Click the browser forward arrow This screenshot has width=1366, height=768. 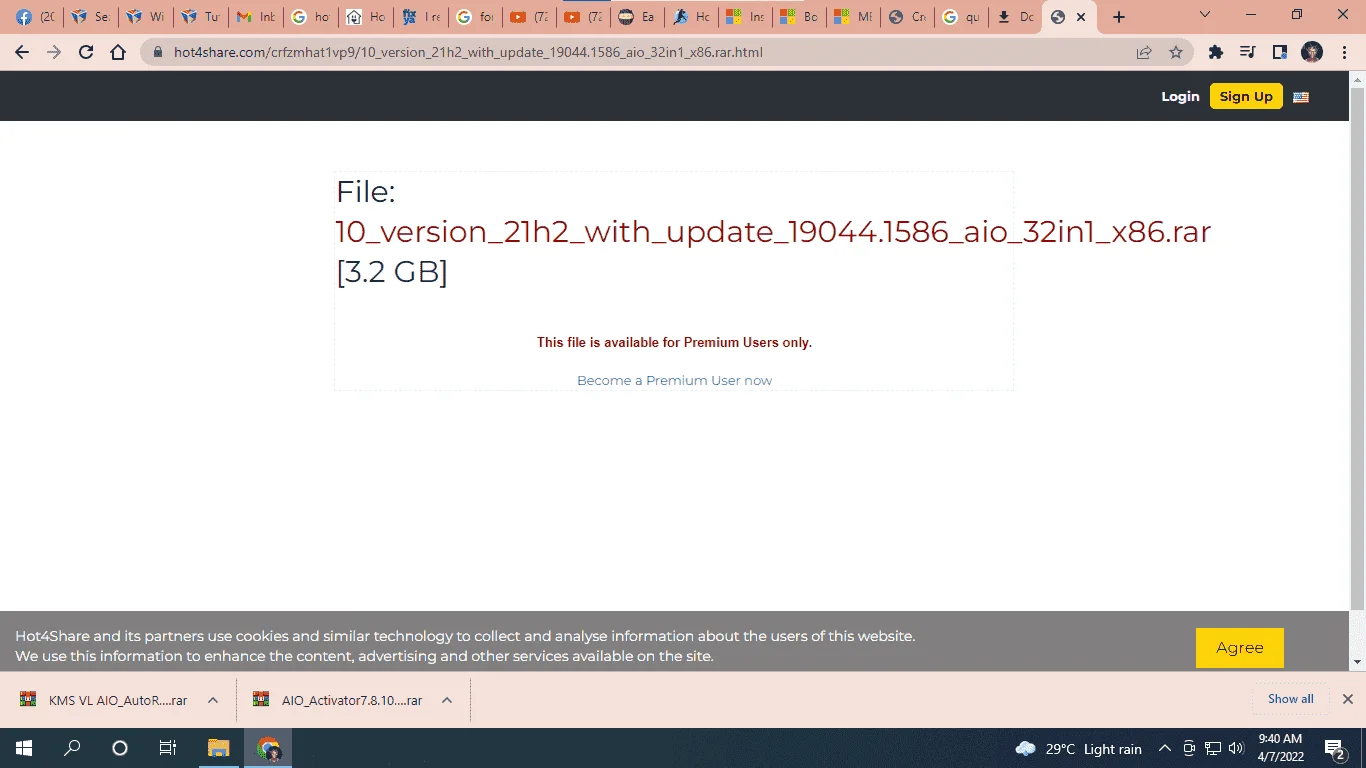tap(54, 52)
